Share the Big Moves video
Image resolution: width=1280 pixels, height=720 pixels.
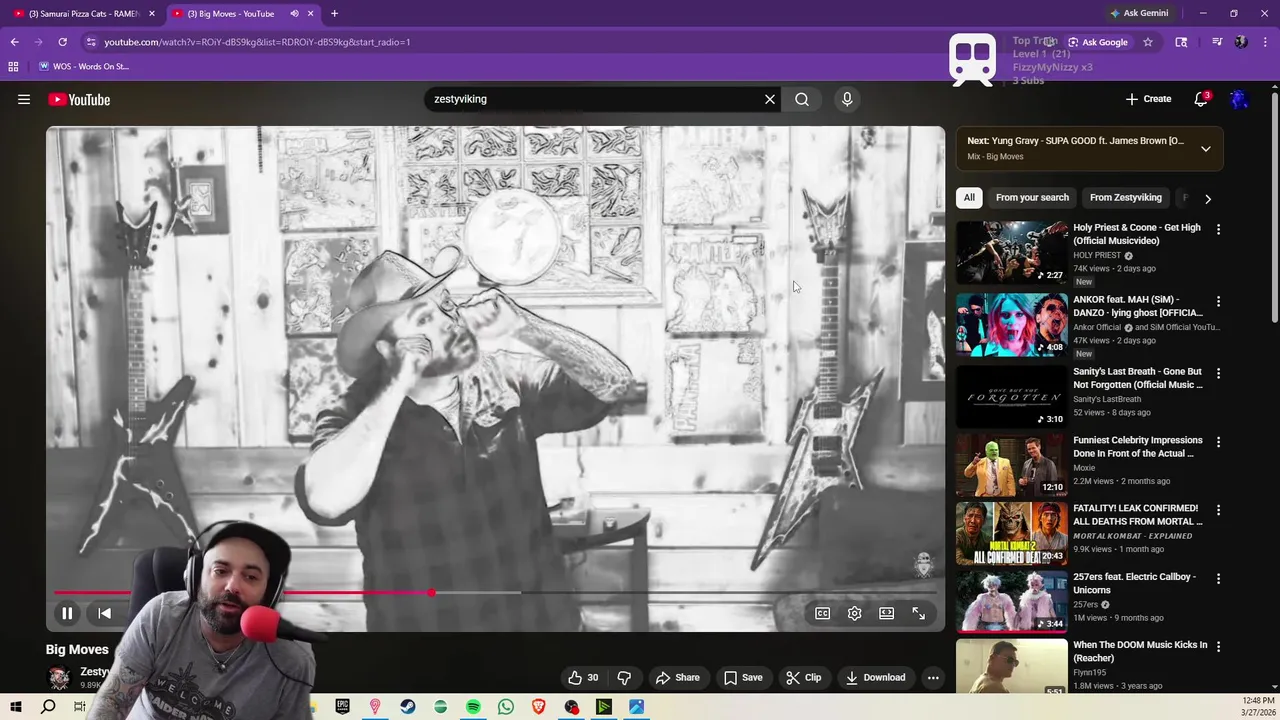[x=677, y=677]
